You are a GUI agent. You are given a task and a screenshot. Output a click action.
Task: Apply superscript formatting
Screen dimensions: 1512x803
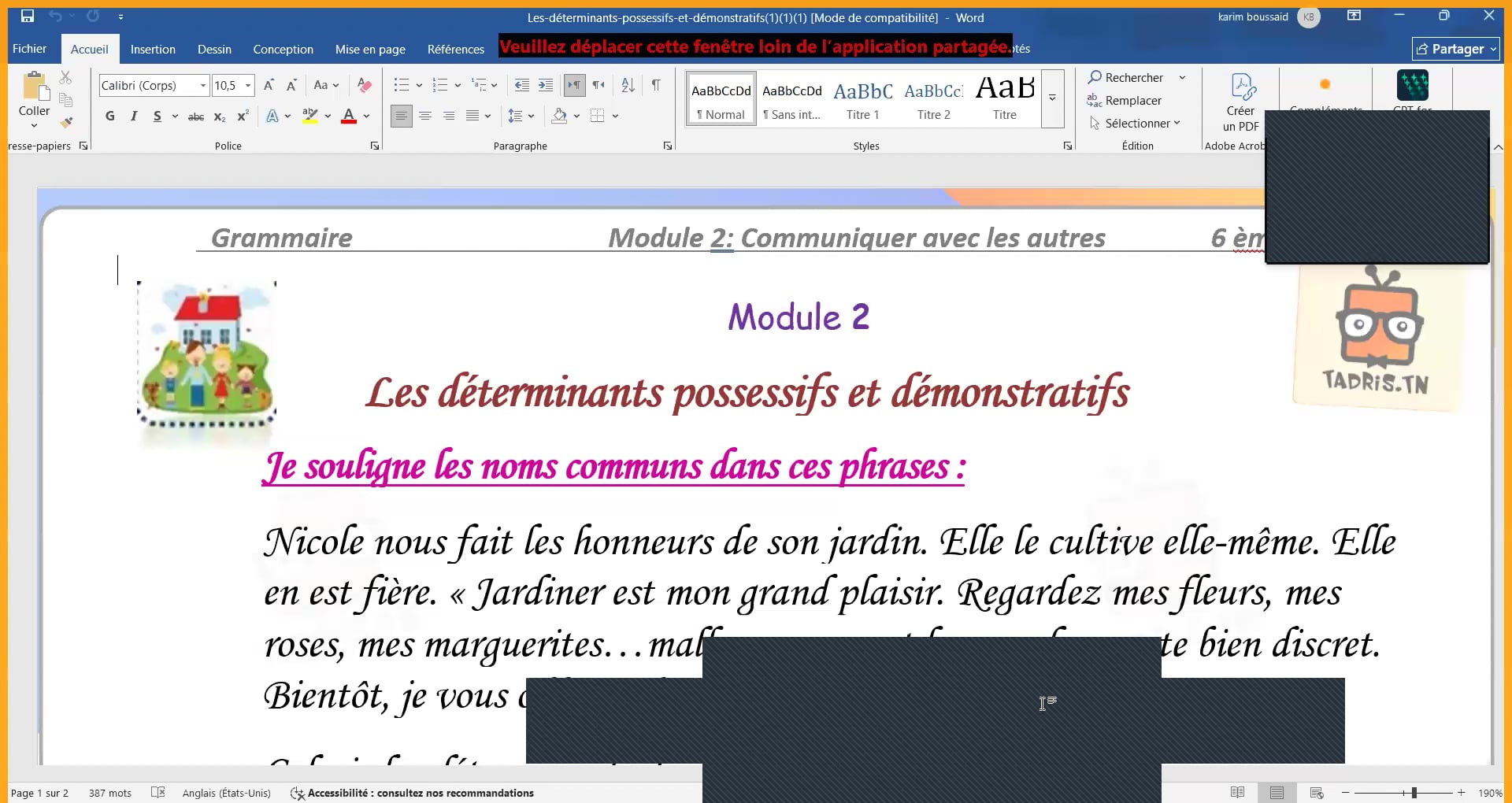[x=243, y=117]
